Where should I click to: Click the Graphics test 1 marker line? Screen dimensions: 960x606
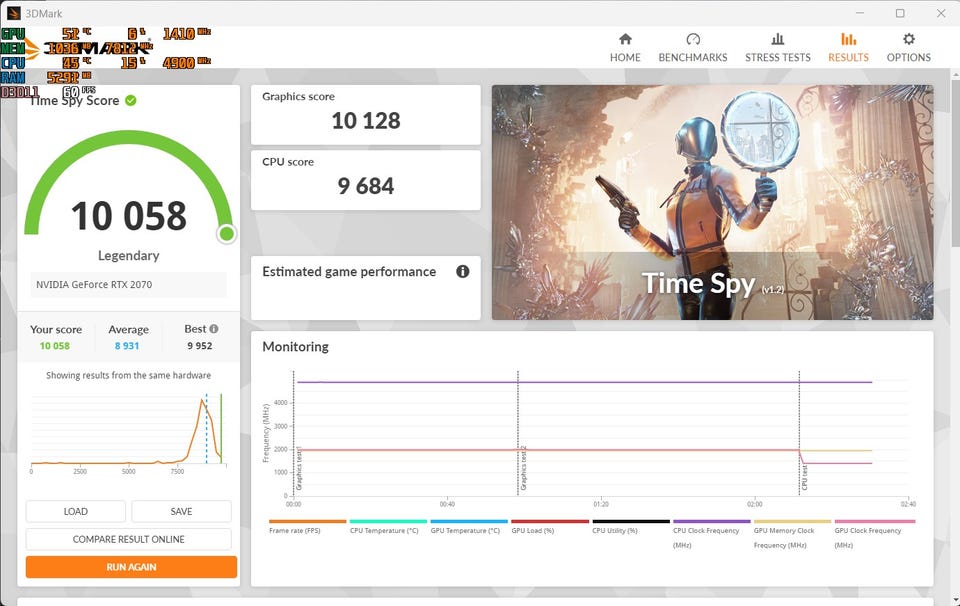pyautogui.click(x=294, y=433)
